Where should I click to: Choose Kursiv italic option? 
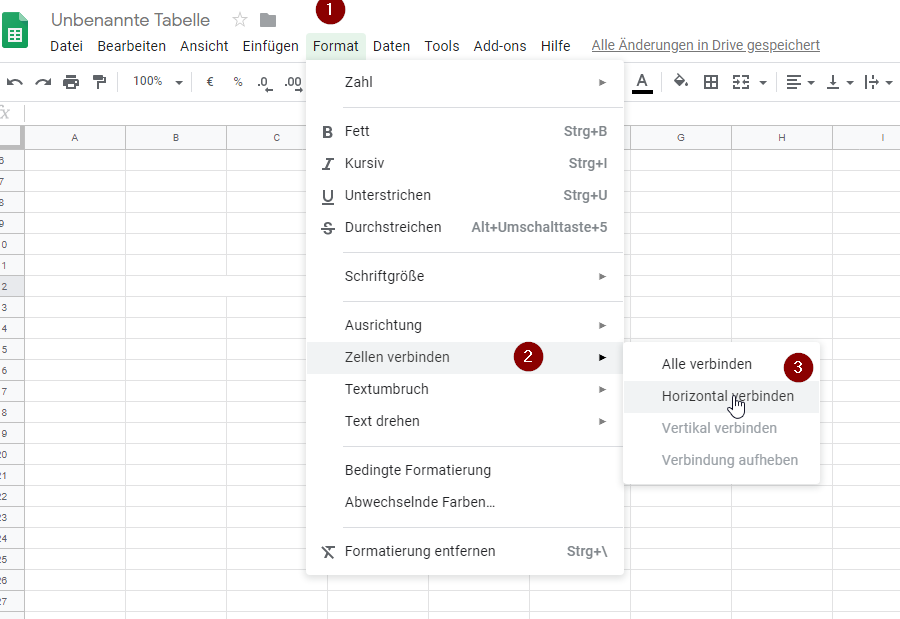(465, 164)
